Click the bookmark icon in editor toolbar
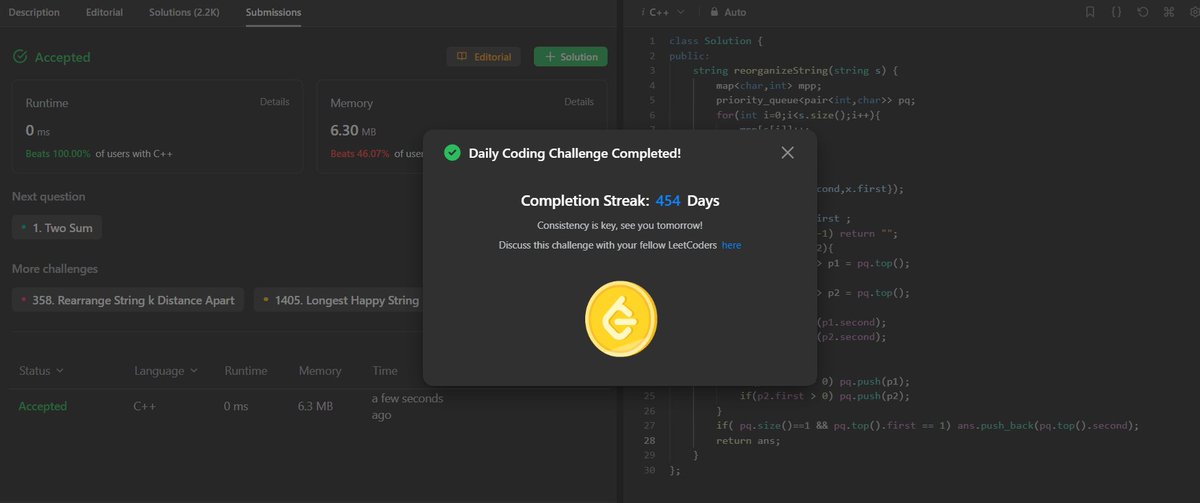 tap(1090, 12)
